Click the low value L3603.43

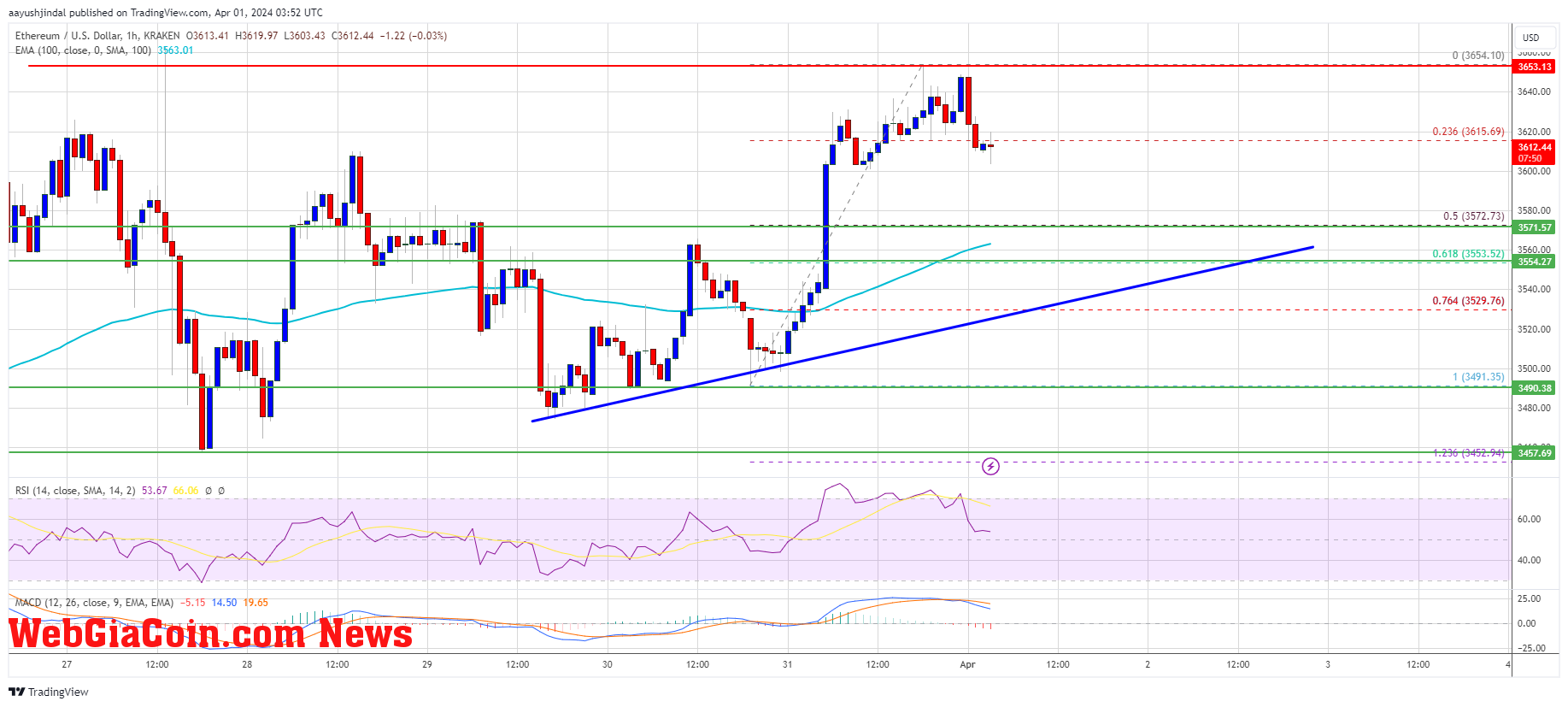coord(304,36)
